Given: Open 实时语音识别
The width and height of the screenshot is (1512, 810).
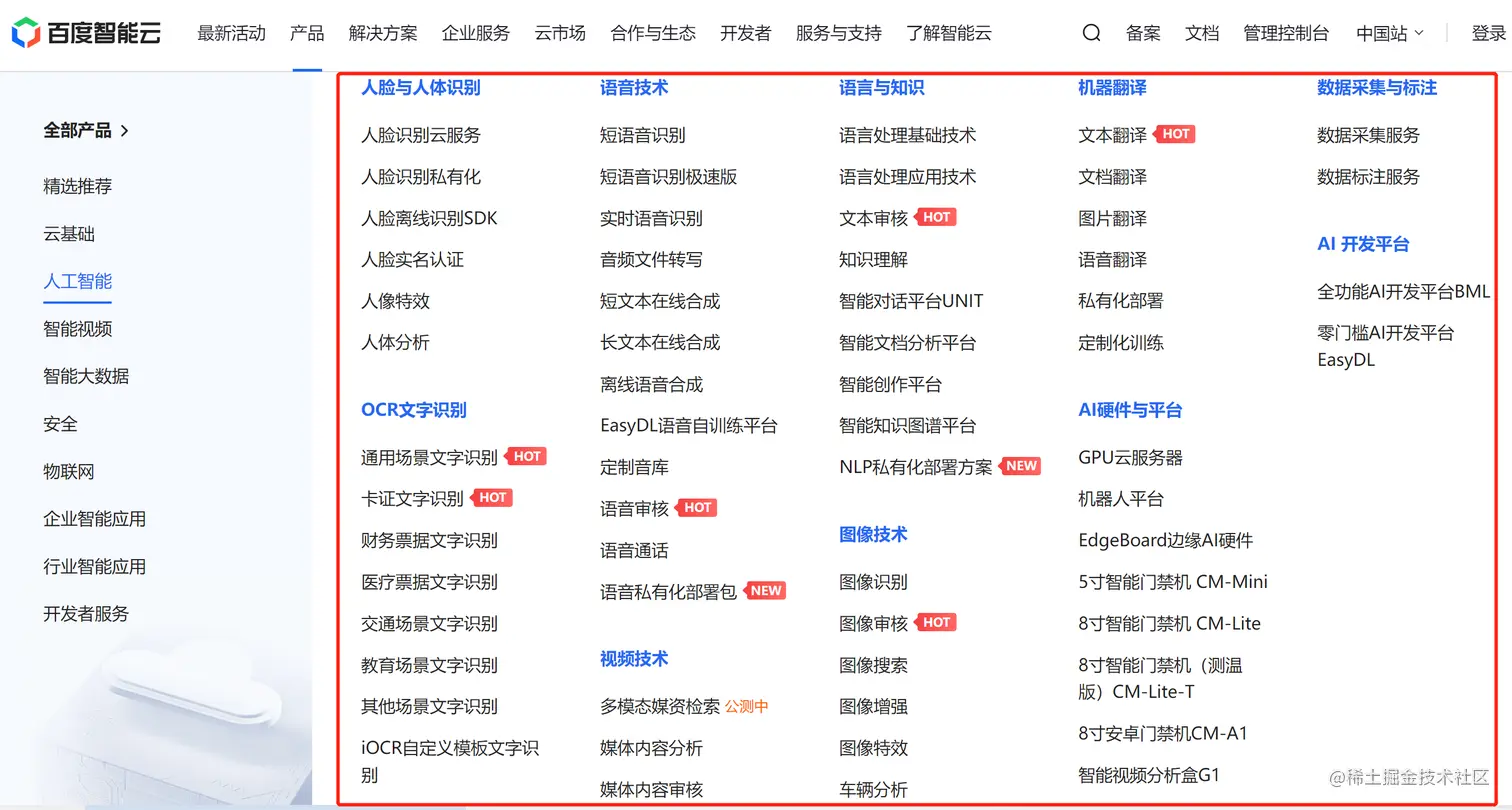Looking at the screenshot, I should 651,218.
